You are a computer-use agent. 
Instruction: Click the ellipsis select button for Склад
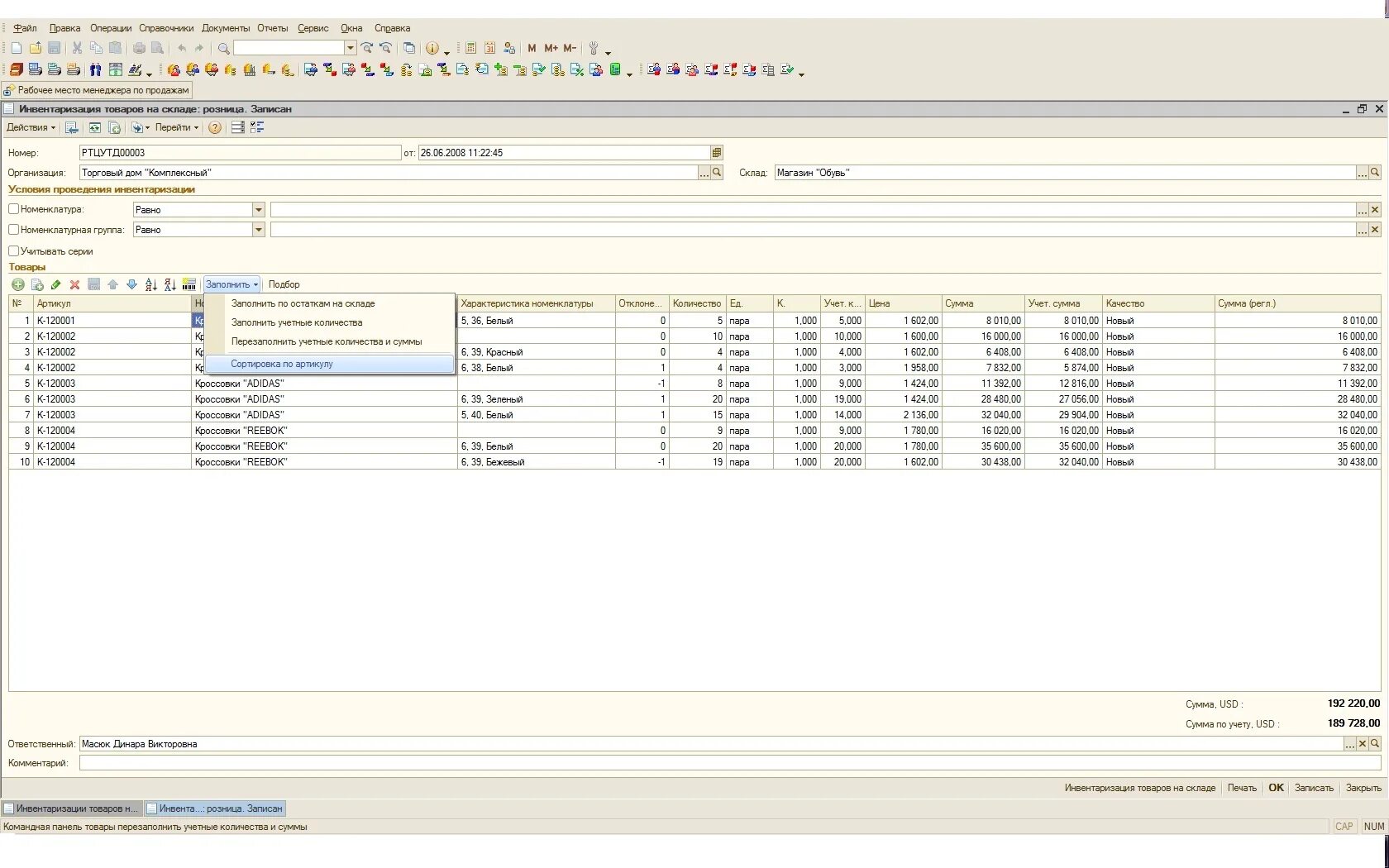click(1363, 173)
